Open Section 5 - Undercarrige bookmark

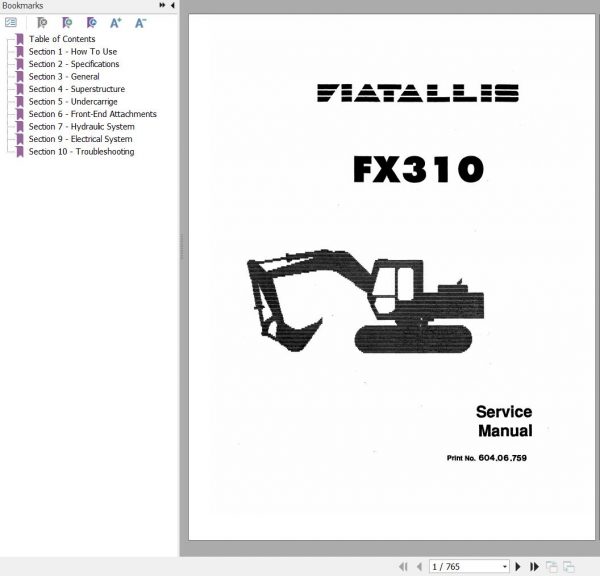coord(73,101)
